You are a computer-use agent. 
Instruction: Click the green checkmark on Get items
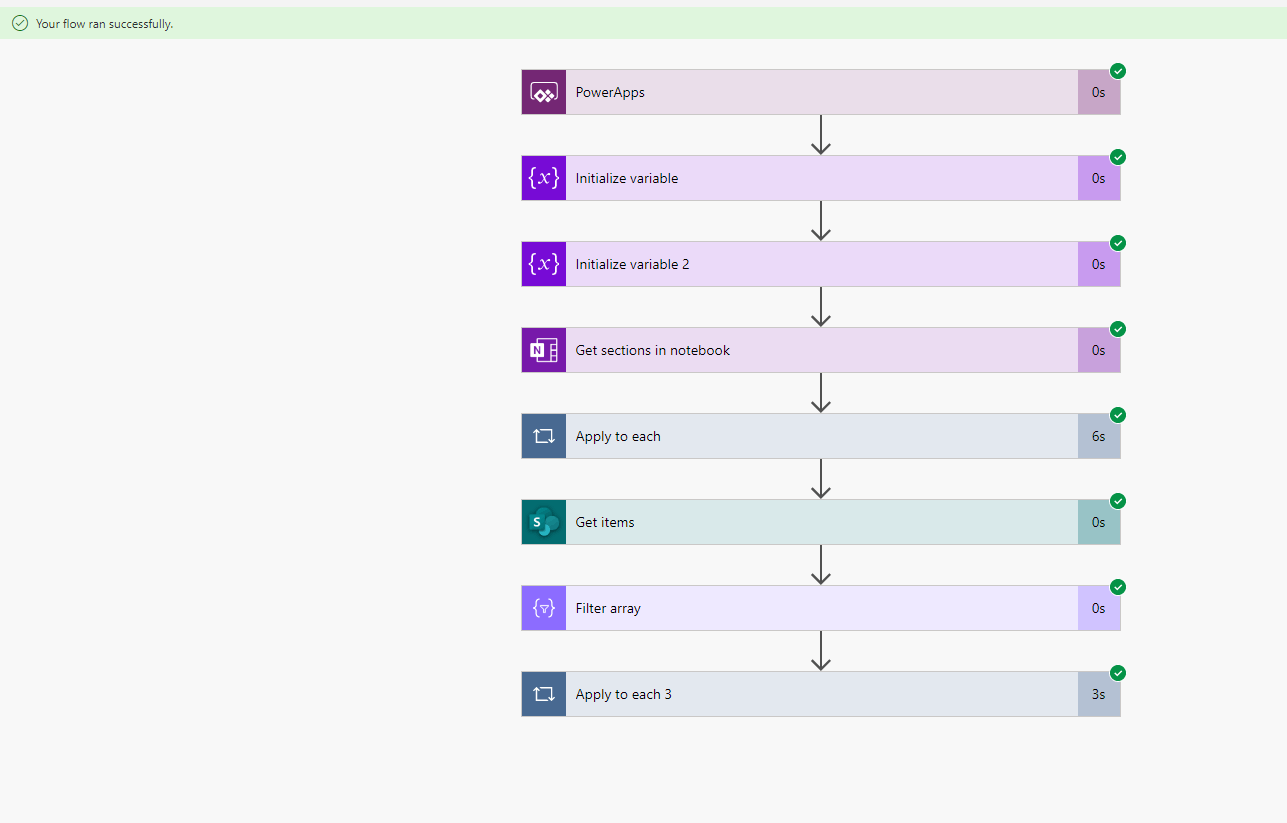[x=1117, y=501]
